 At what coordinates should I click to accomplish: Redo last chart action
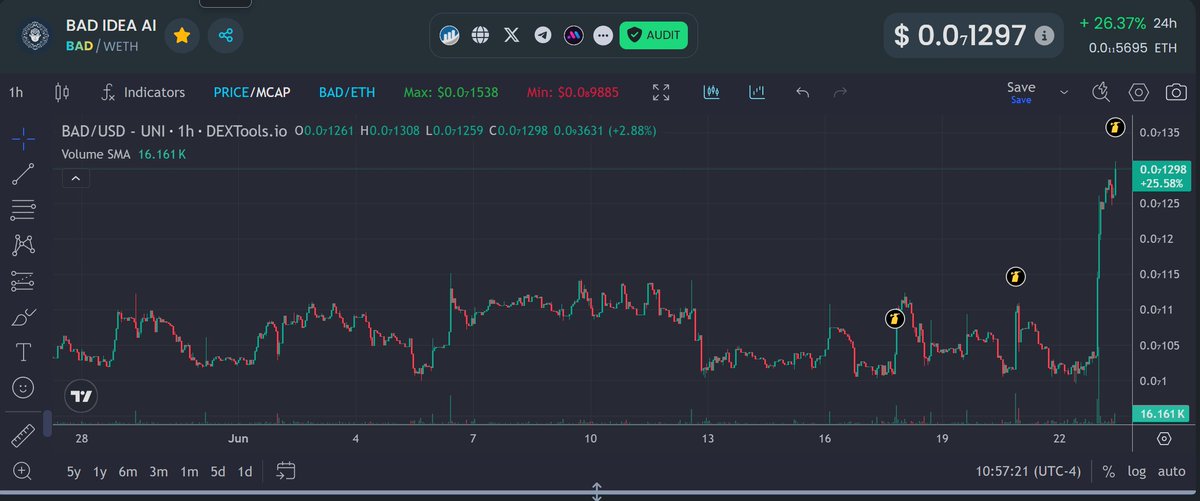click(x=840, y=92)
